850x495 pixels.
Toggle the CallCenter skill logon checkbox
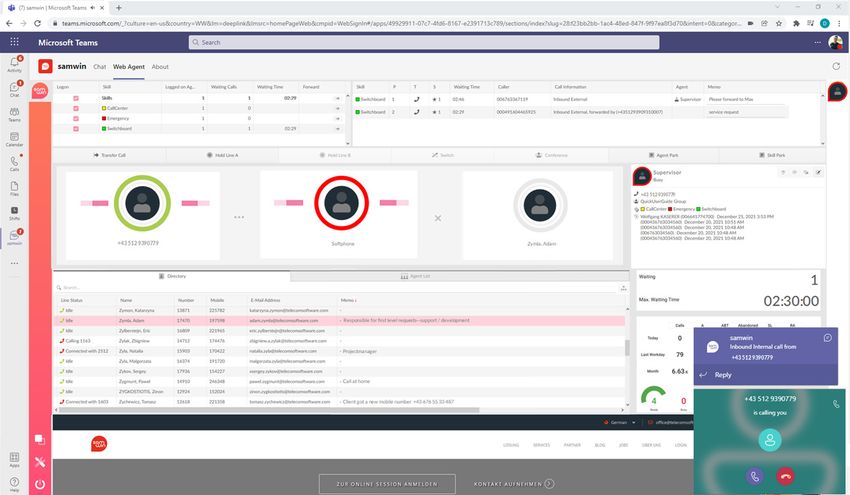[76, 108]
